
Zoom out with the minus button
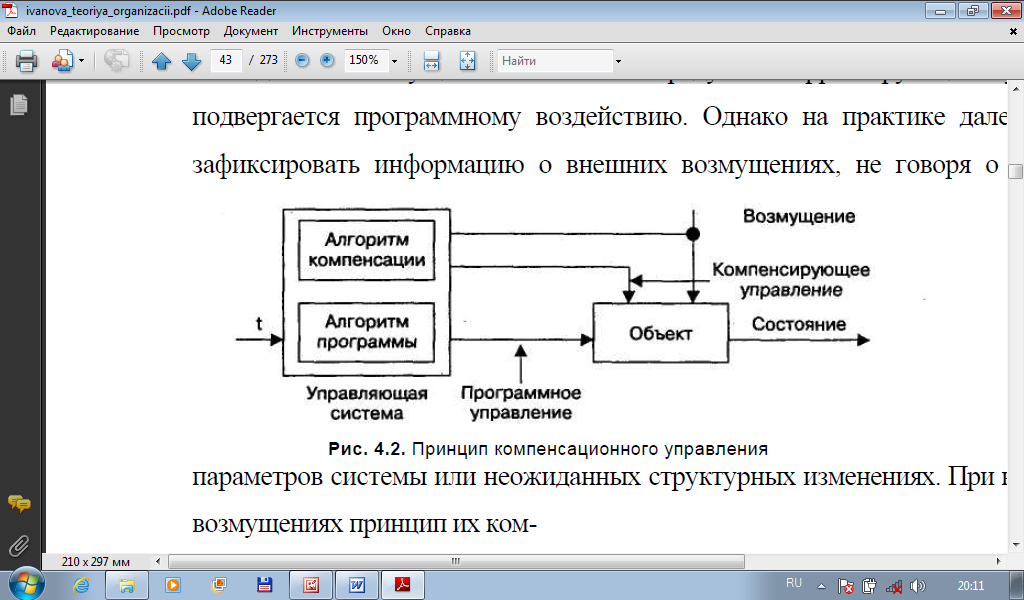coord(302,60)
